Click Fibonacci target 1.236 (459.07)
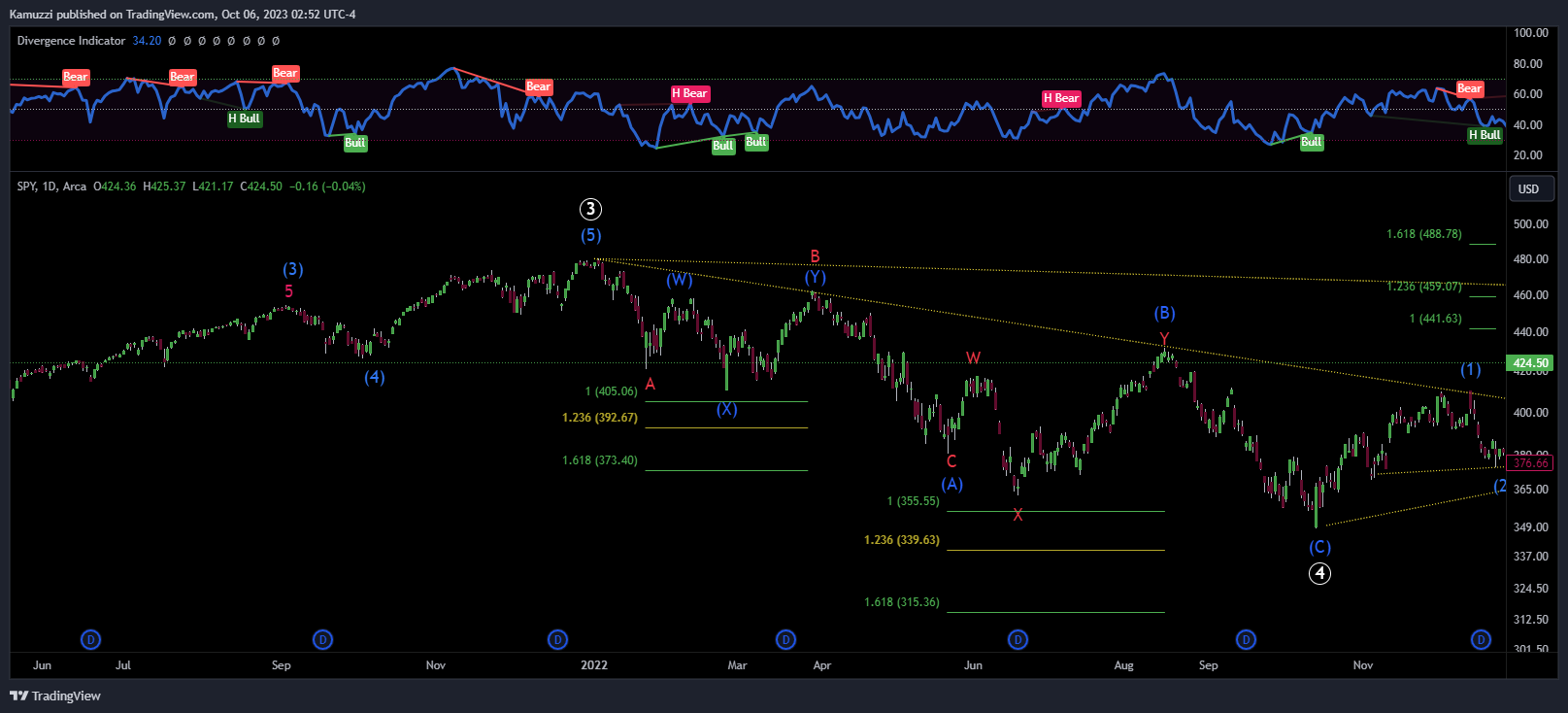Image resolution: width=1568 pixels, height=713 pixels. click(x=1423, y=287)
